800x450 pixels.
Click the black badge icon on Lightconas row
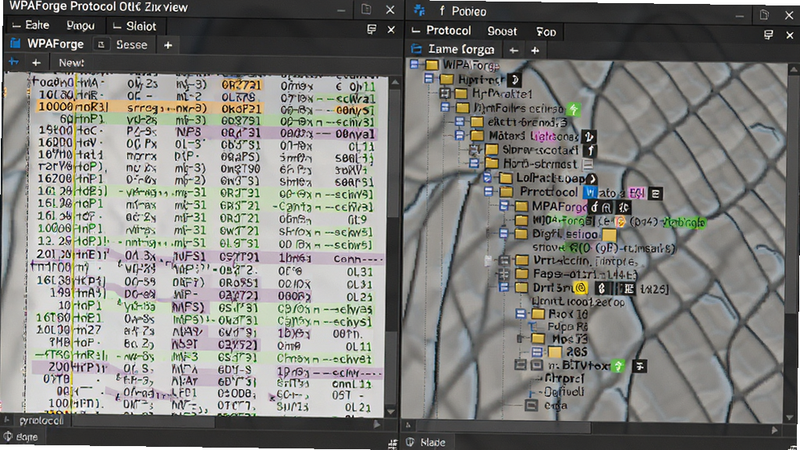pyautogui.click(x=589, y=136)
